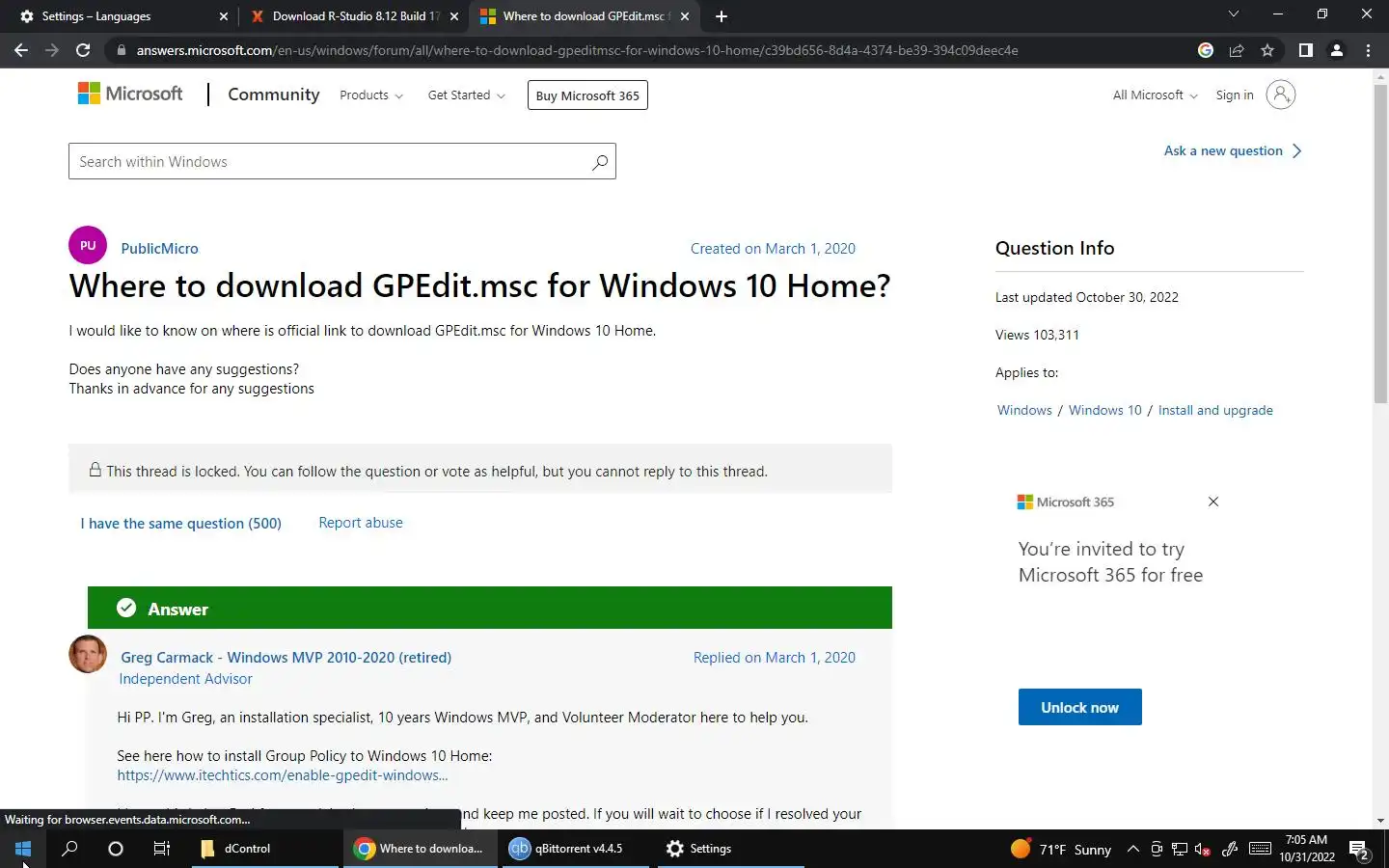Share this page using the share icon
This screenshot has height=868, width=1389.
pyautogui.click(x=1237, y=50)
